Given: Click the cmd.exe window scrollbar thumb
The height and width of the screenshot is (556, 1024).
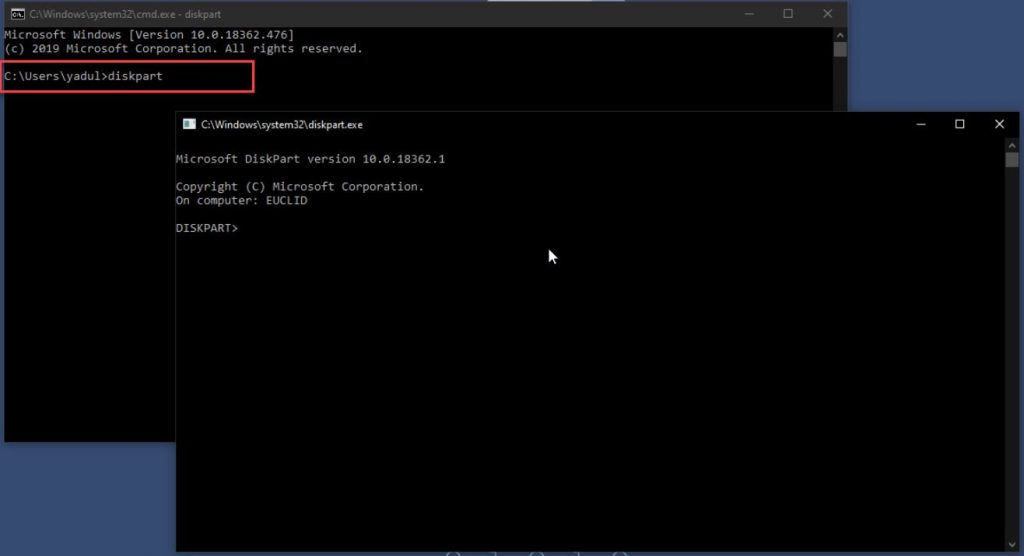Looking at the screenshot, I should [x=840, y=50].
